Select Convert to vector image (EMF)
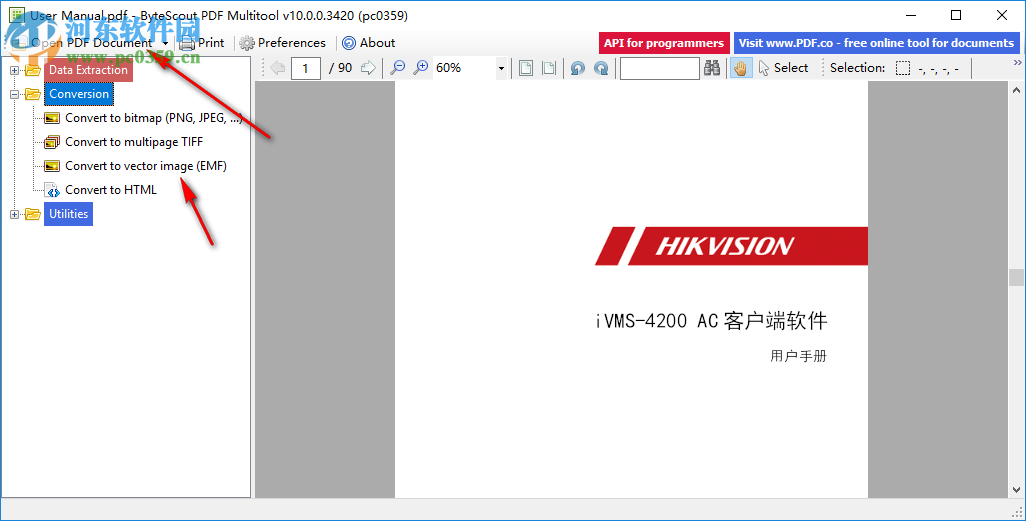The image size is (1026, 521). tap(146, 166)
